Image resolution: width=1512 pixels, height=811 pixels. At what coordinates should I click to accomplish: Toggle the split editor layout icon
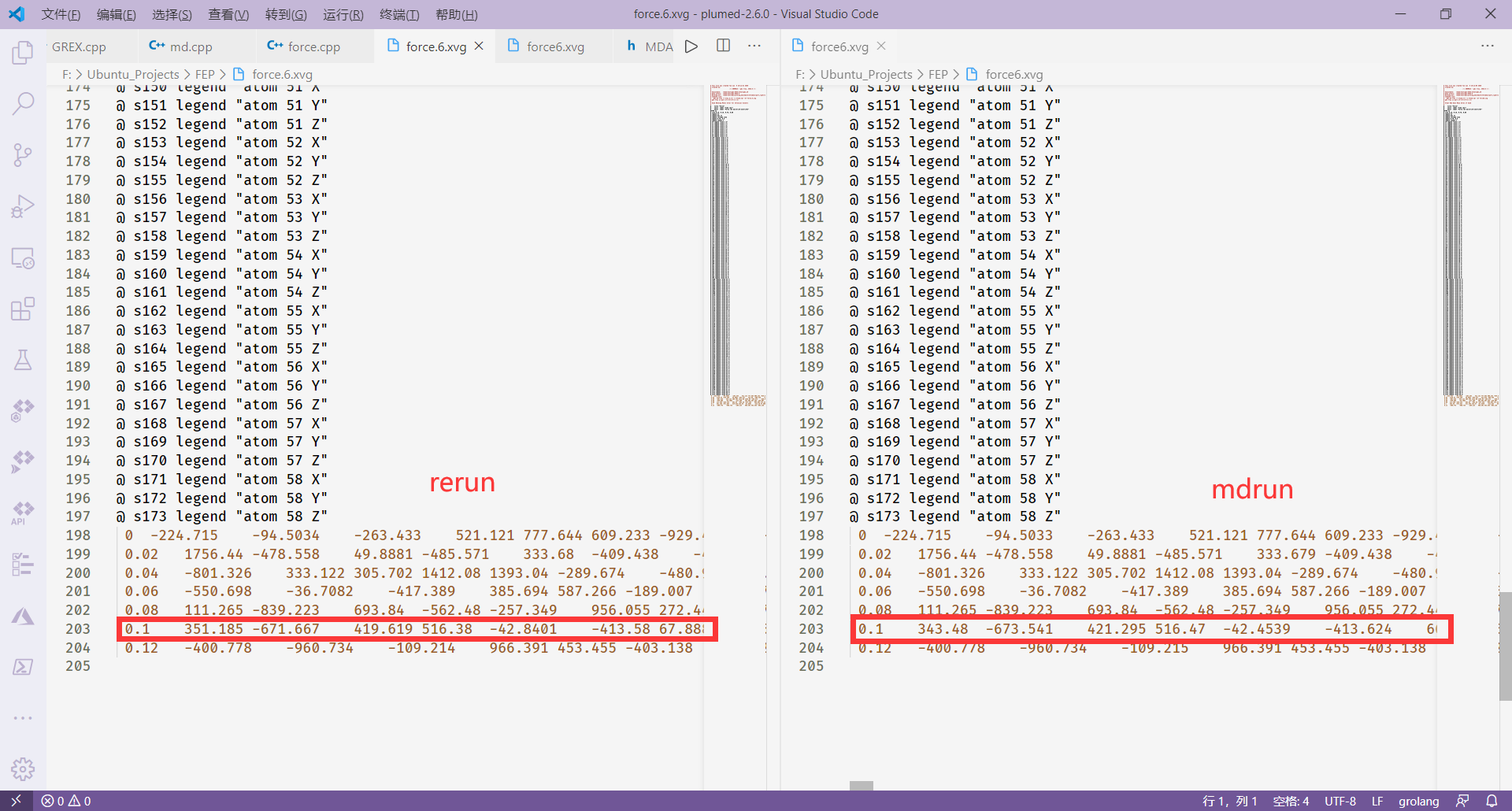pos(723,46)
